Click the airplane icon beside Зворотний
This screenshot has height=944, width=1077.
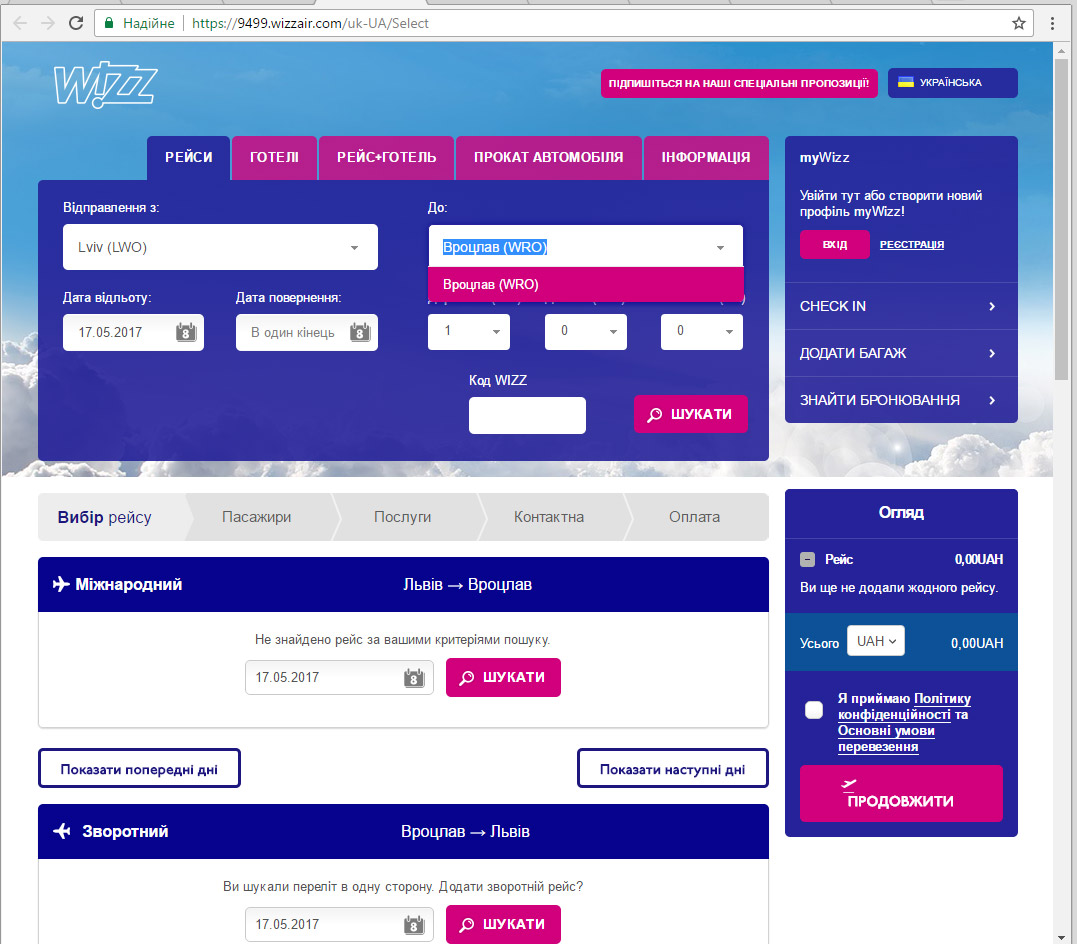(62, 831)
